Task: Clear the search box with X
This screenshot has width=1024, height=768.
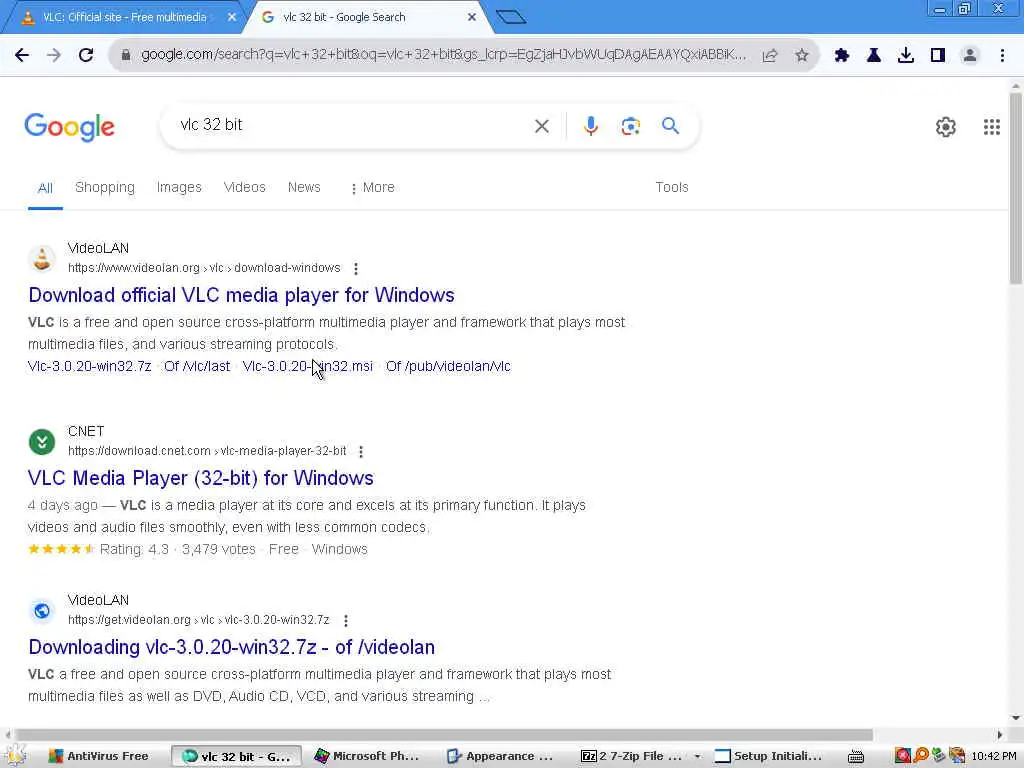Action: (x=541, y=126)
